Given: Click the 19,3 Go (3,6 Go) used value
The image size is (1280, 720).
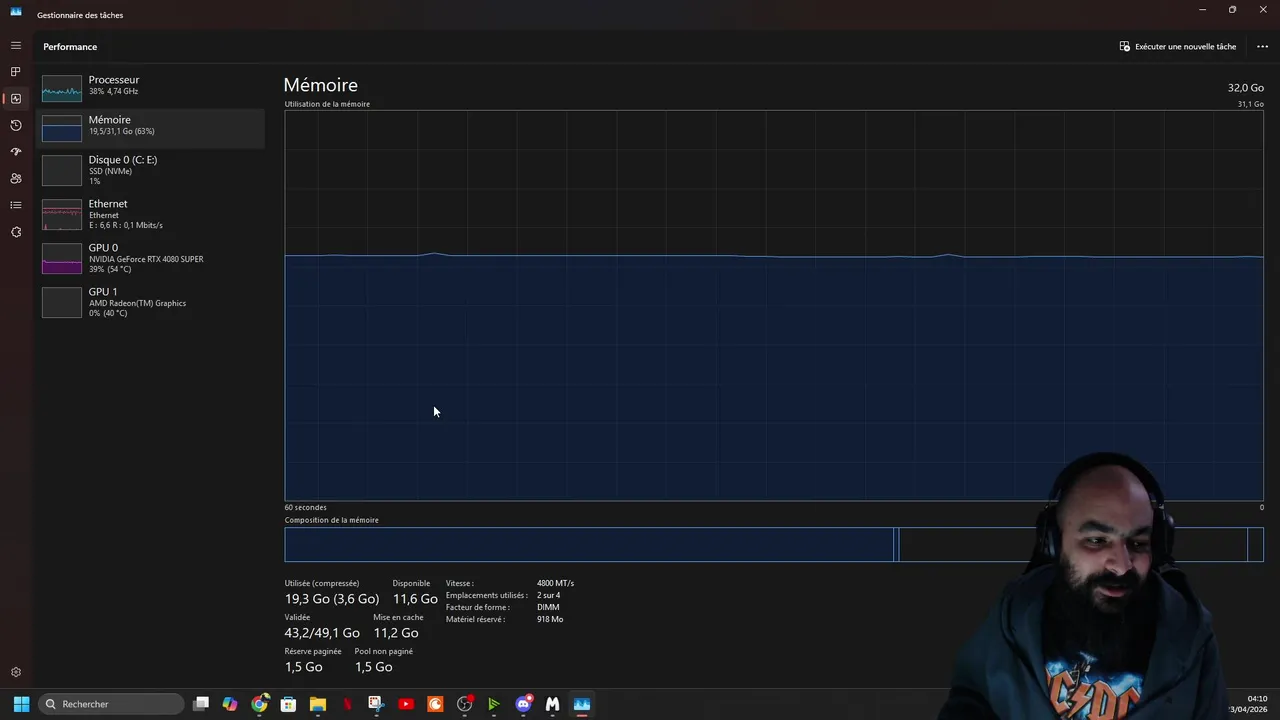Looking at the screenshot, I should point(332,599).
